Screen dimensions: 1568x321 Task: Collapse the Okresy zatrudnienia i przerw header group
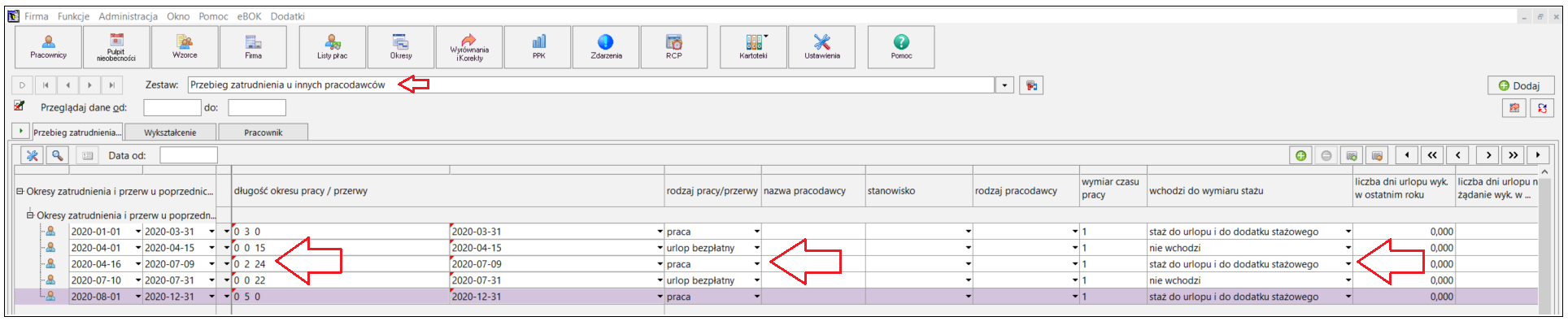[20, 192]
